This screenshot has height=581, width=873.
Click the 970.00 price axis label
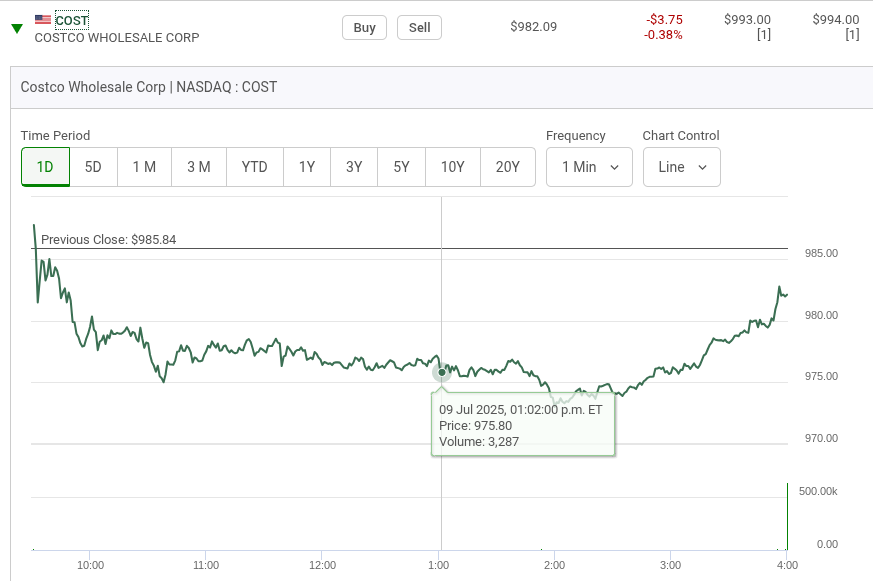pos(821,439)
